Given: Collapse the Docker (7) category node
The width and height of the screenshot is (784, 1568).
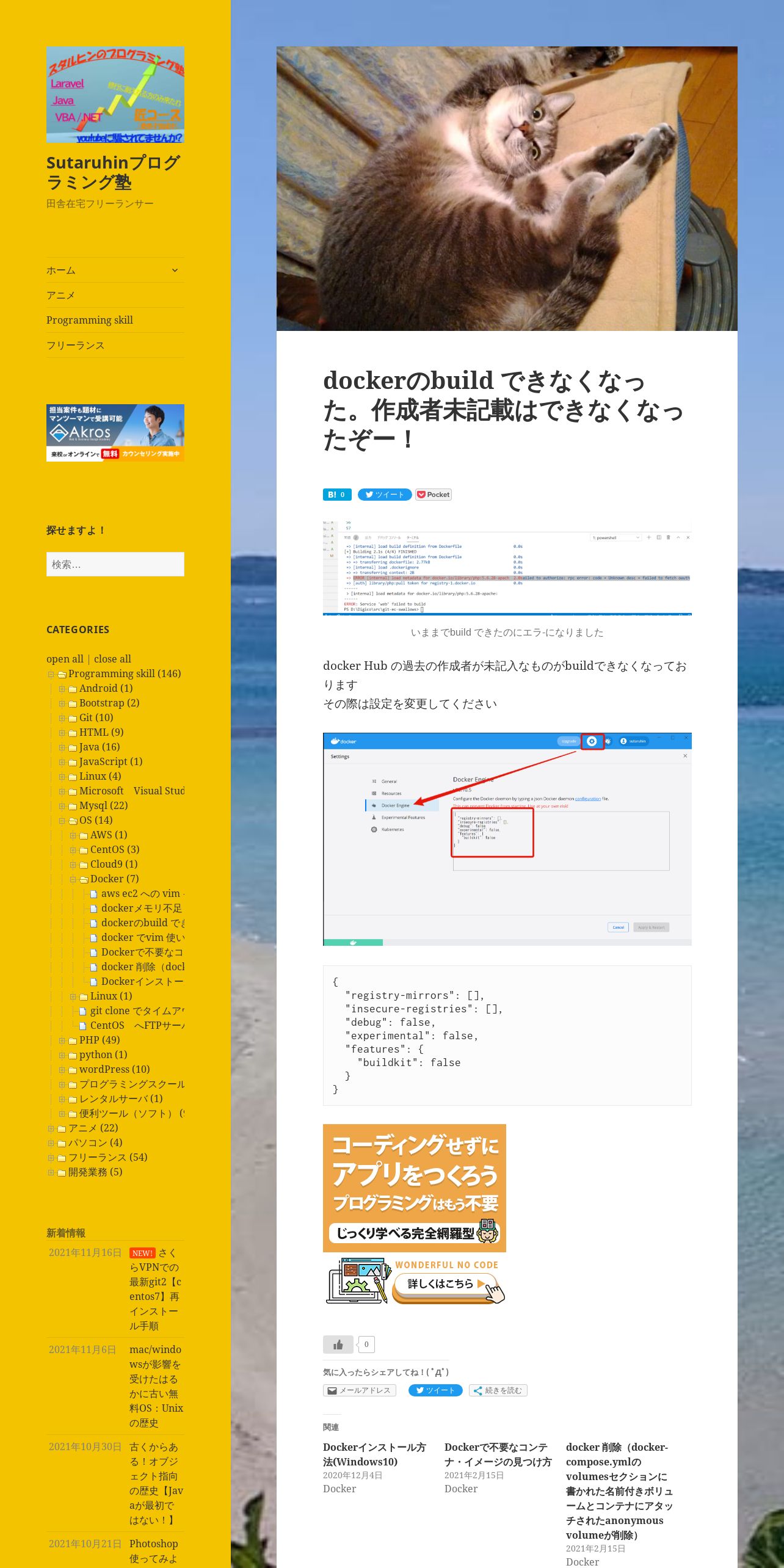Looking at the screenshot, I should tap(73, 879).
